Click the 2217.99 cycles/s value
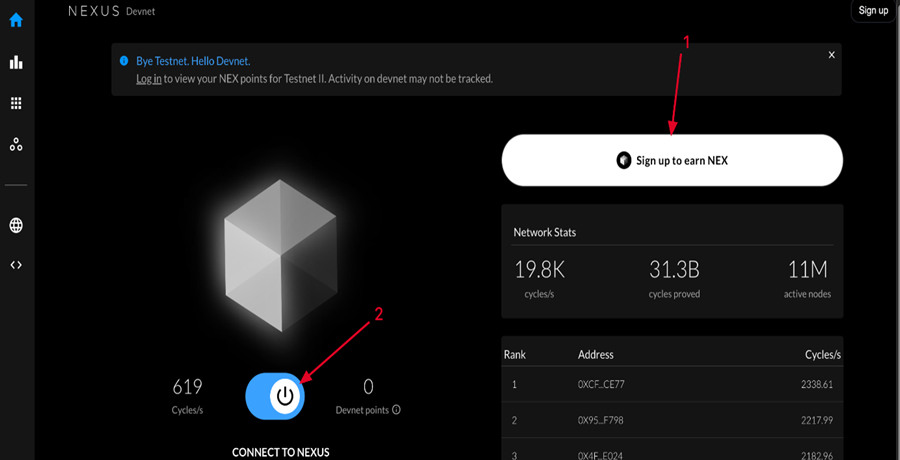The image size is (900, 460). click(817, 420)
